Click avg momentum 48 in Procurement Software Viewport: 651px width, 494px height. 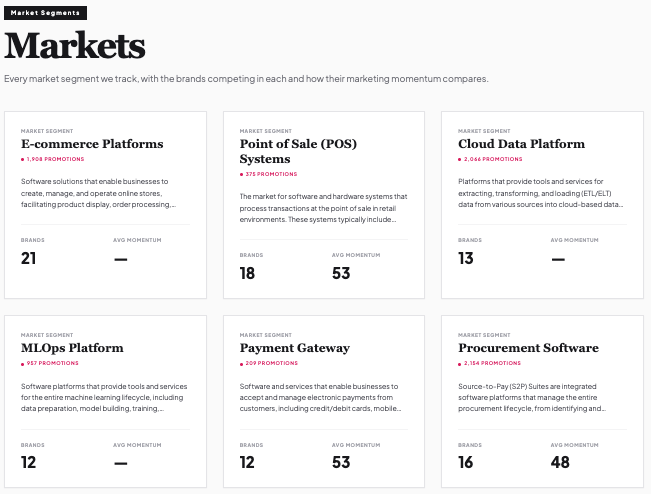point(560,462)
